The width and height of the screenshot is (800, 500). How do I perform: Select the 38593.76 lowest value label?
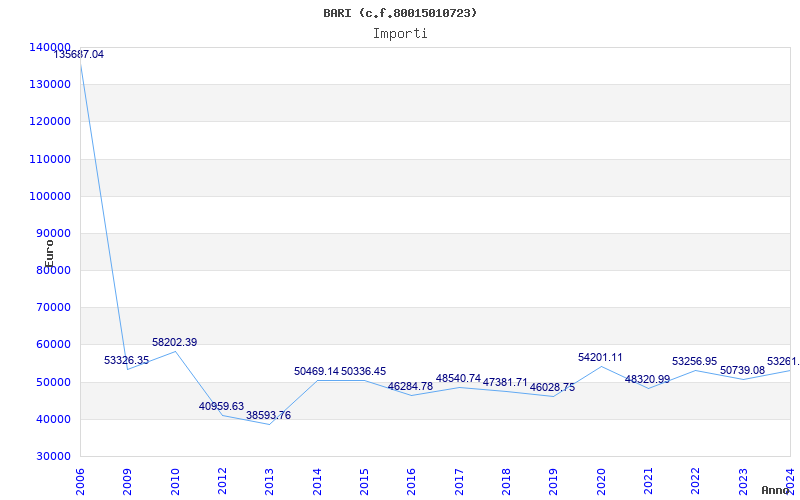(268, 416)
